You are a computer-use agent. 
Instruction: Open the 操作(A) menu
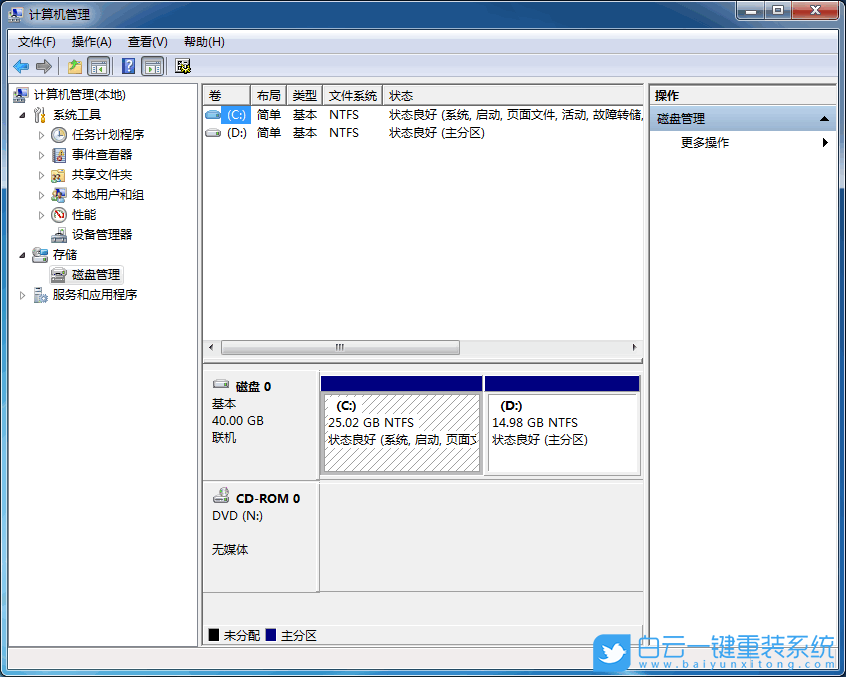91,41
